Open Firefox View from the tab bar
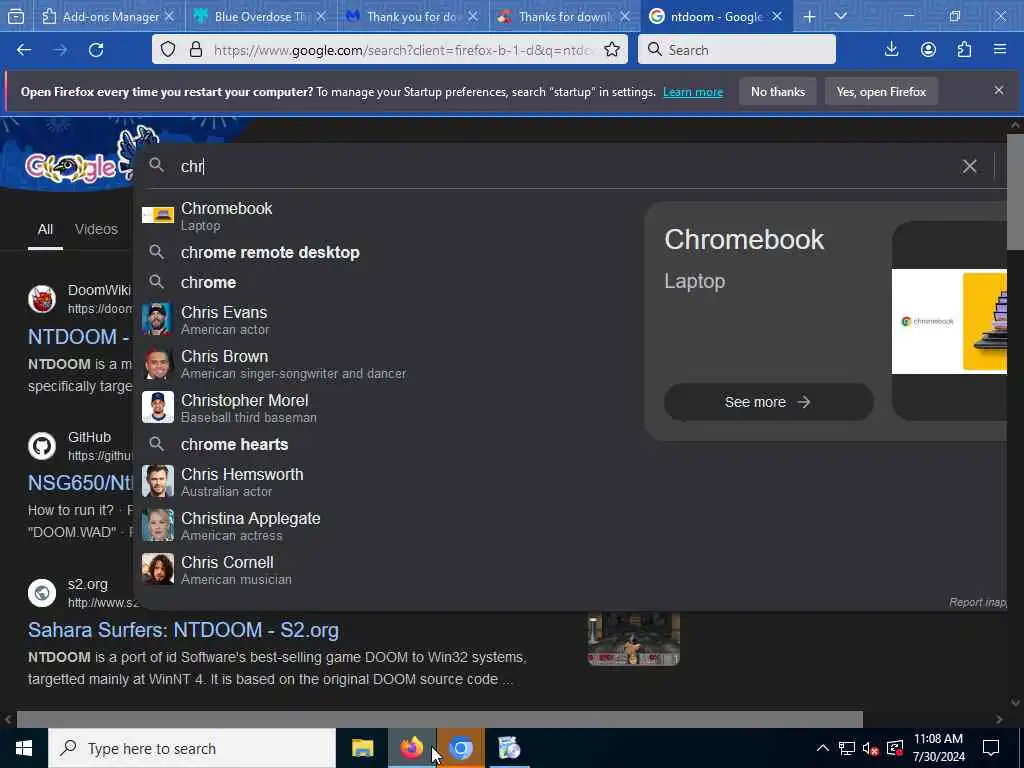 point(16,17)
